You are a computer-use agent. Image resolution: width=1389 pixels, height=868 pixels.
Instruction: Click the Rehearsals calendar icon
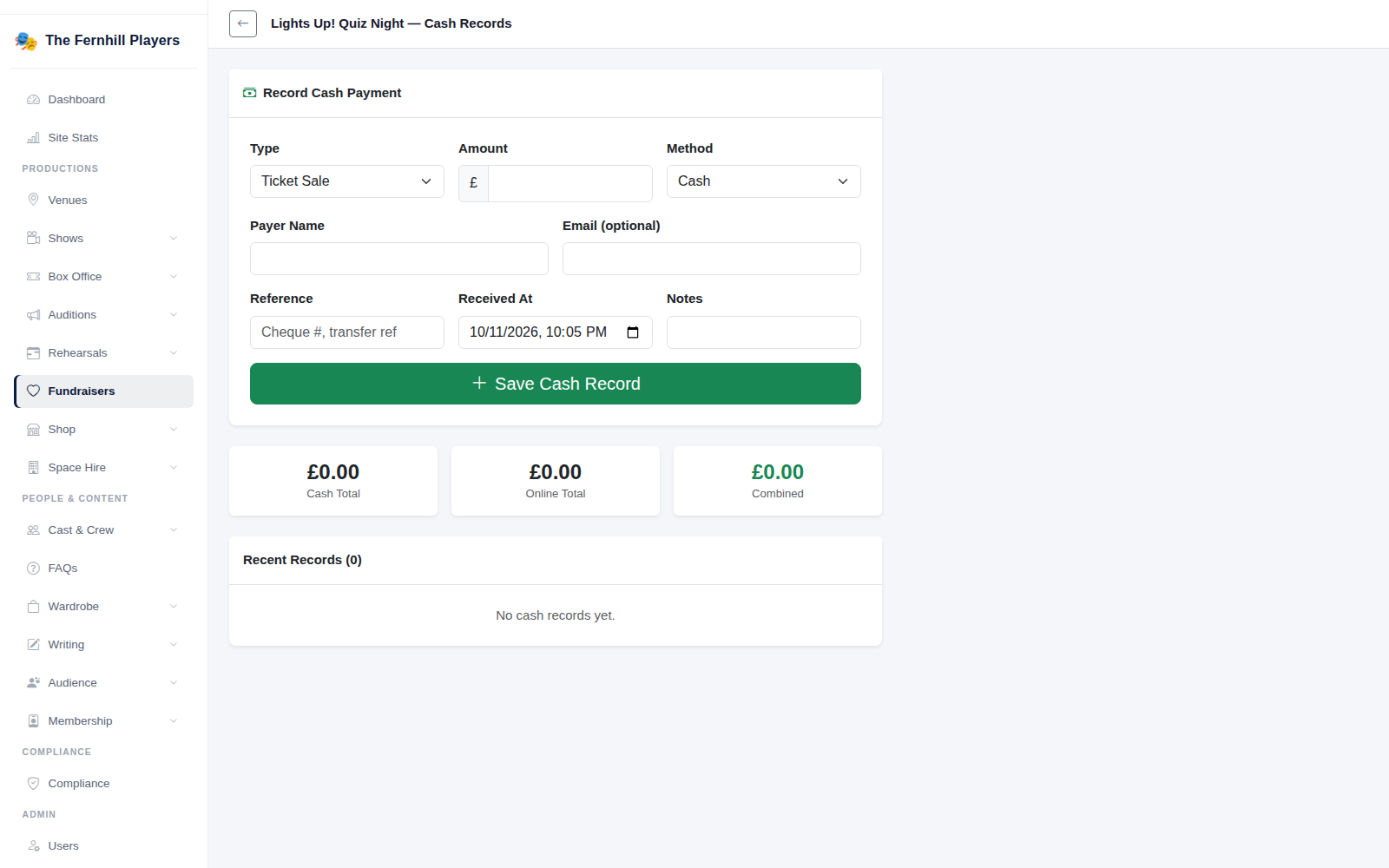(x=33, y=353)
